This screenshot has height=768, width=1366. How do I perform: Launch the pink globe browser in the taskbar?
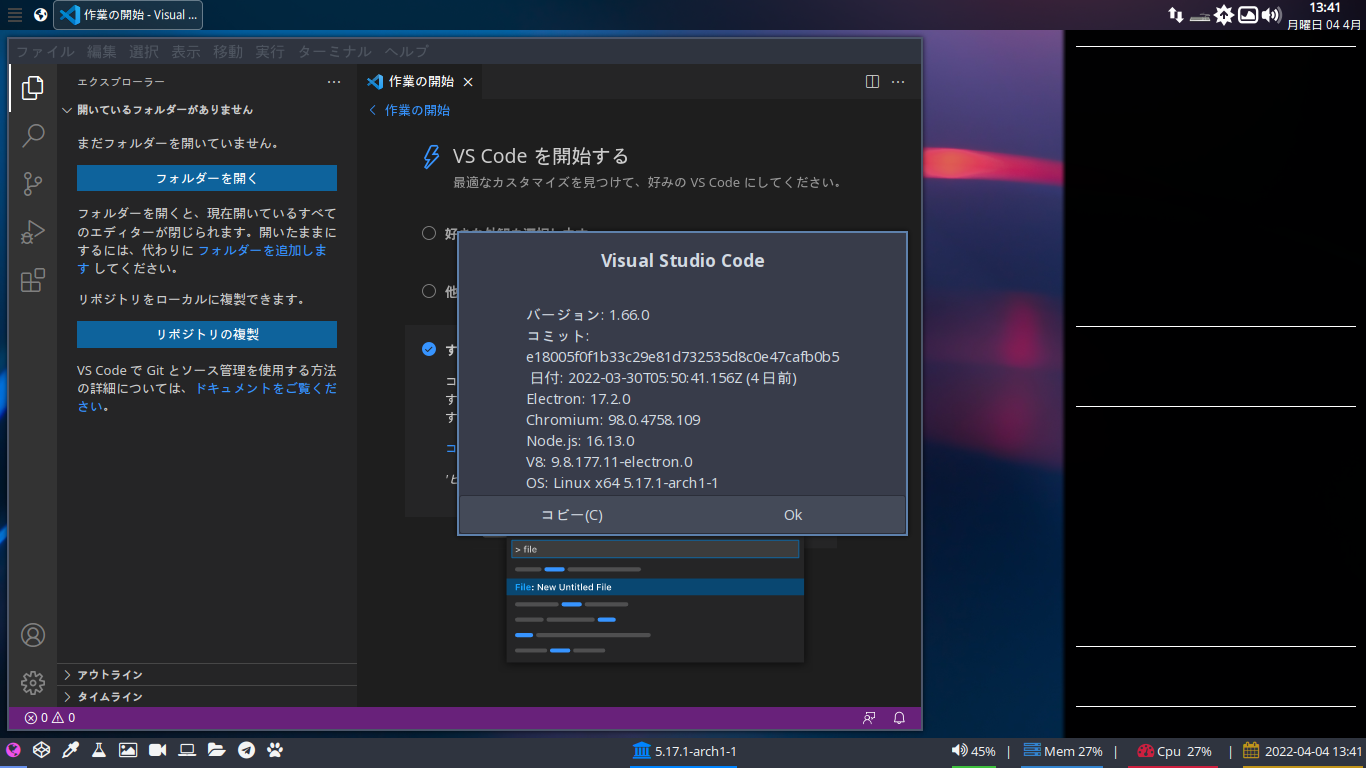point(14,750)
